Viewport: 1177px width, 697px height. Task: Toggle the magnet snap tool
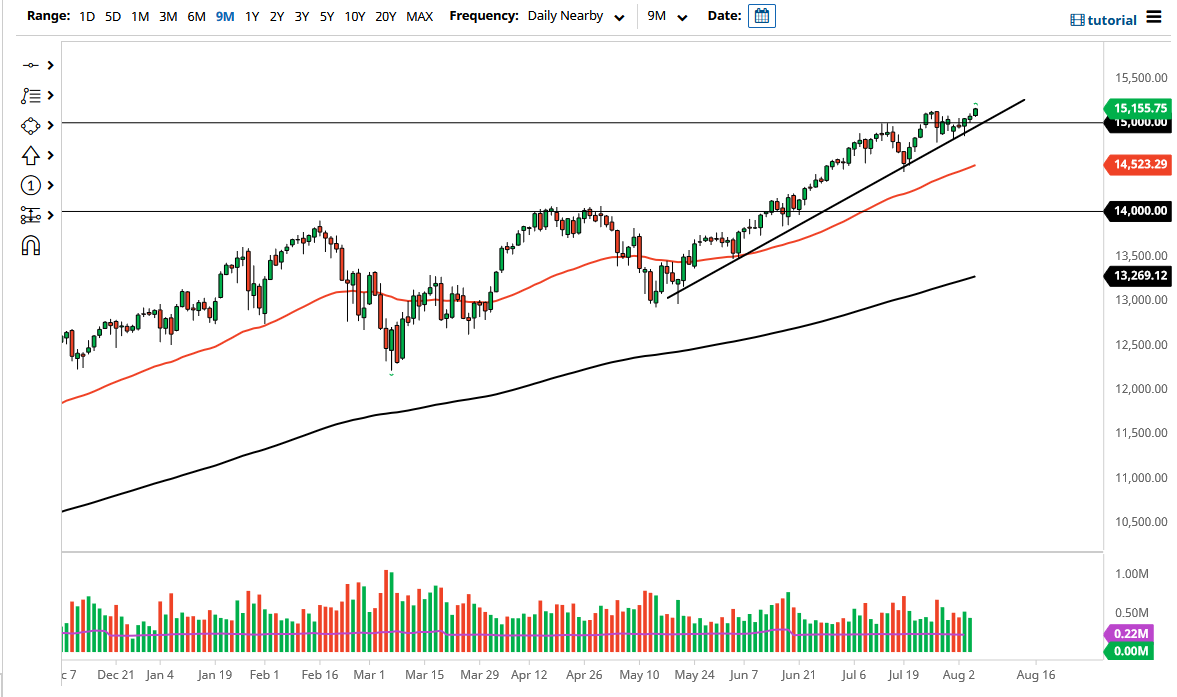click(31, 245)
